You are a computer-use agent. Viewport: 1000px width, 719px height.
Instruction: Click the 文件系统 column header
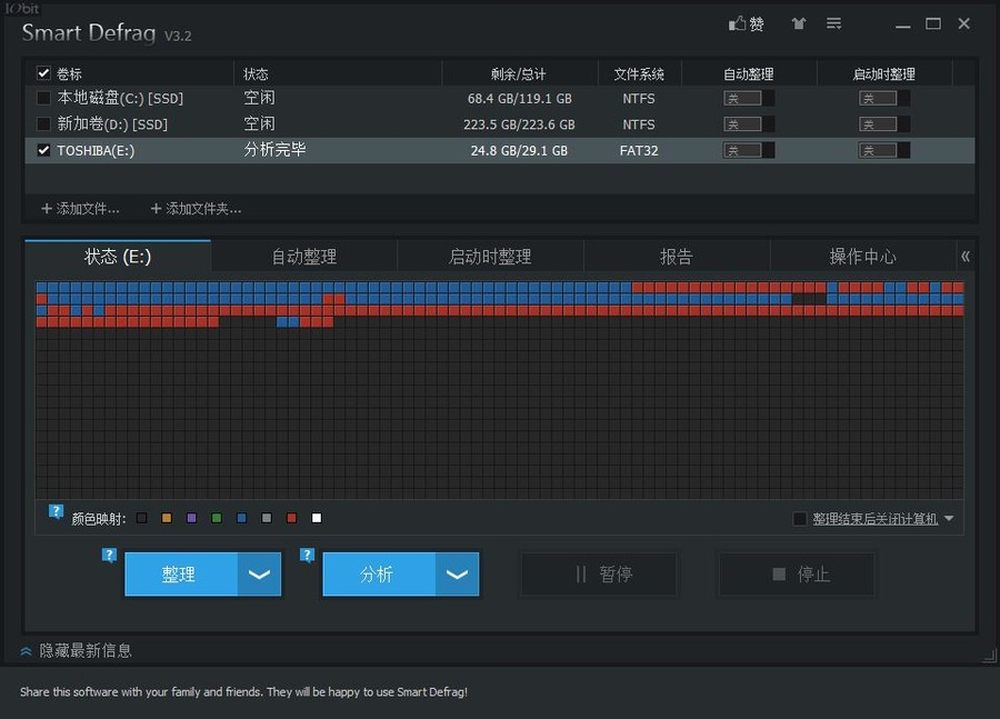tap(639, 74)
